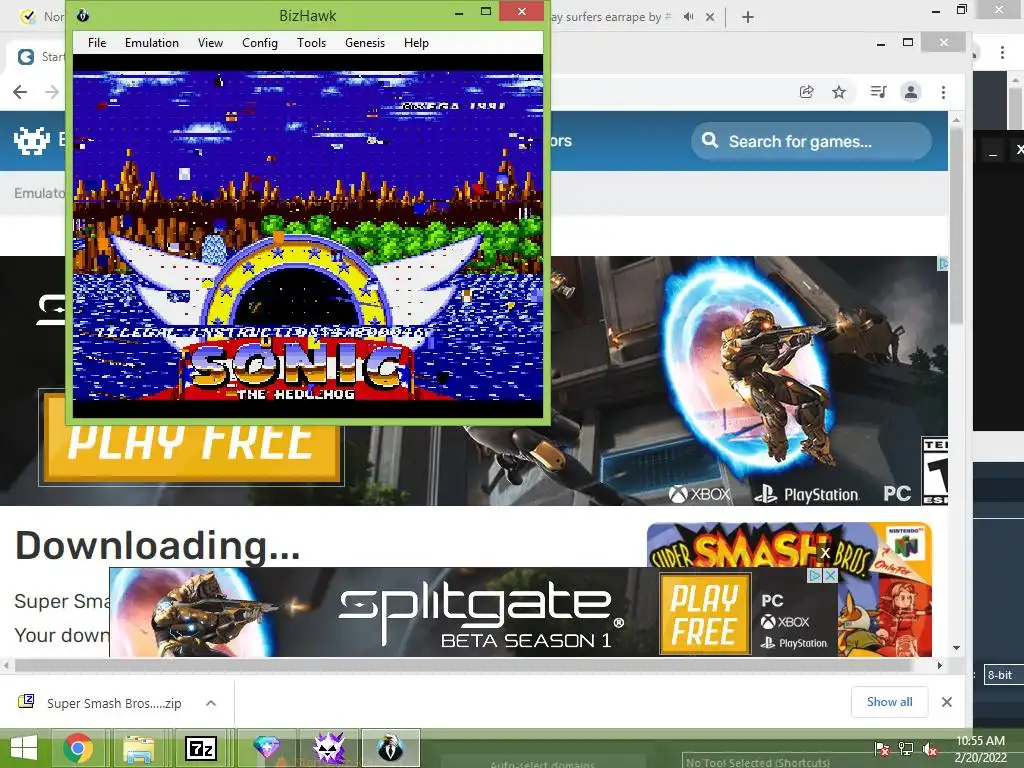Click the scroll down arrow of page
The width and height of the screenshot is (1024, 768).
[956, 648]
